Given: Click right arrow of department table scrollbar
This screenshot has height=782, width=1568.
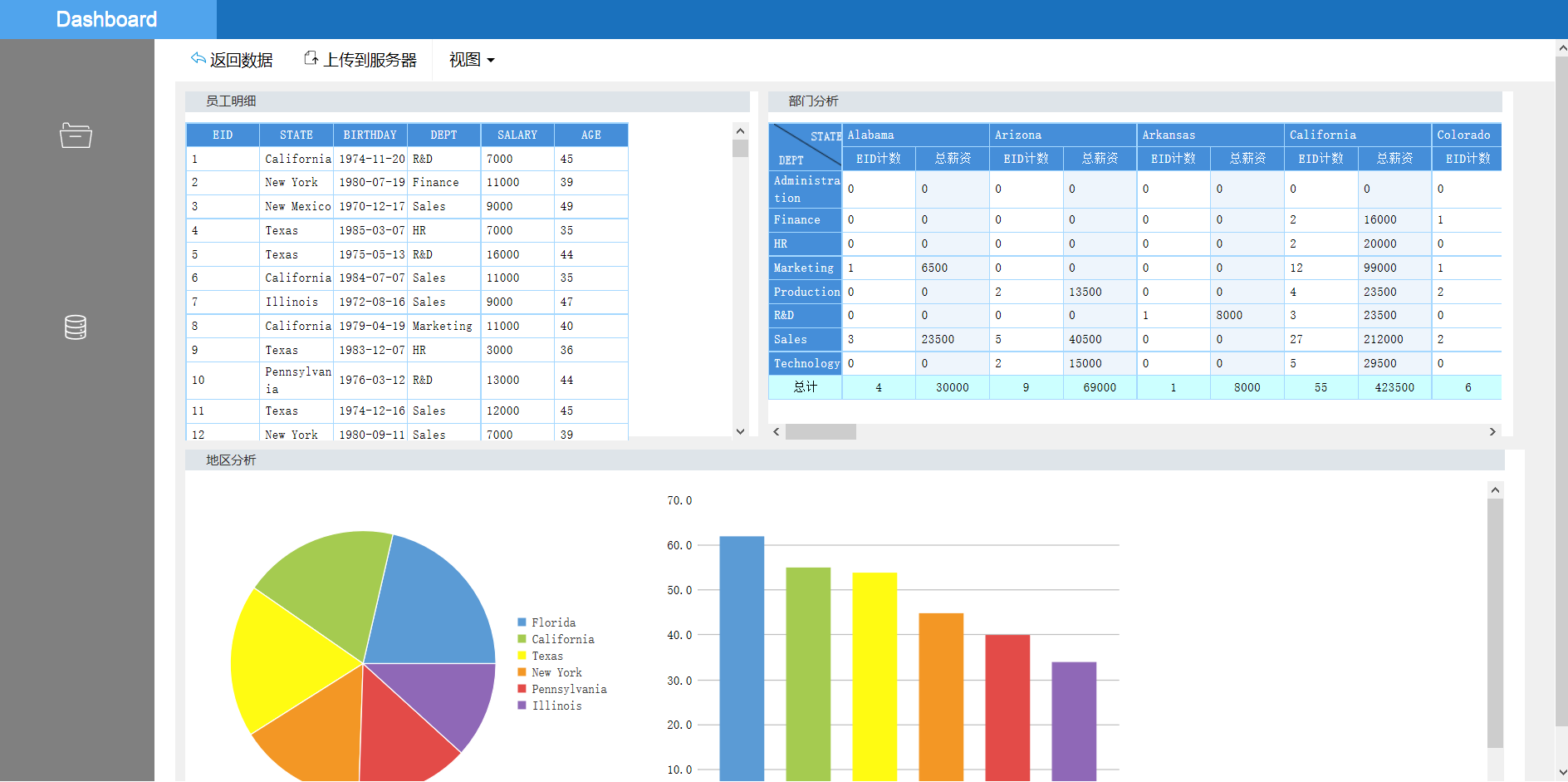Looking at the screenshot, I should click(x=1492, y=431).
